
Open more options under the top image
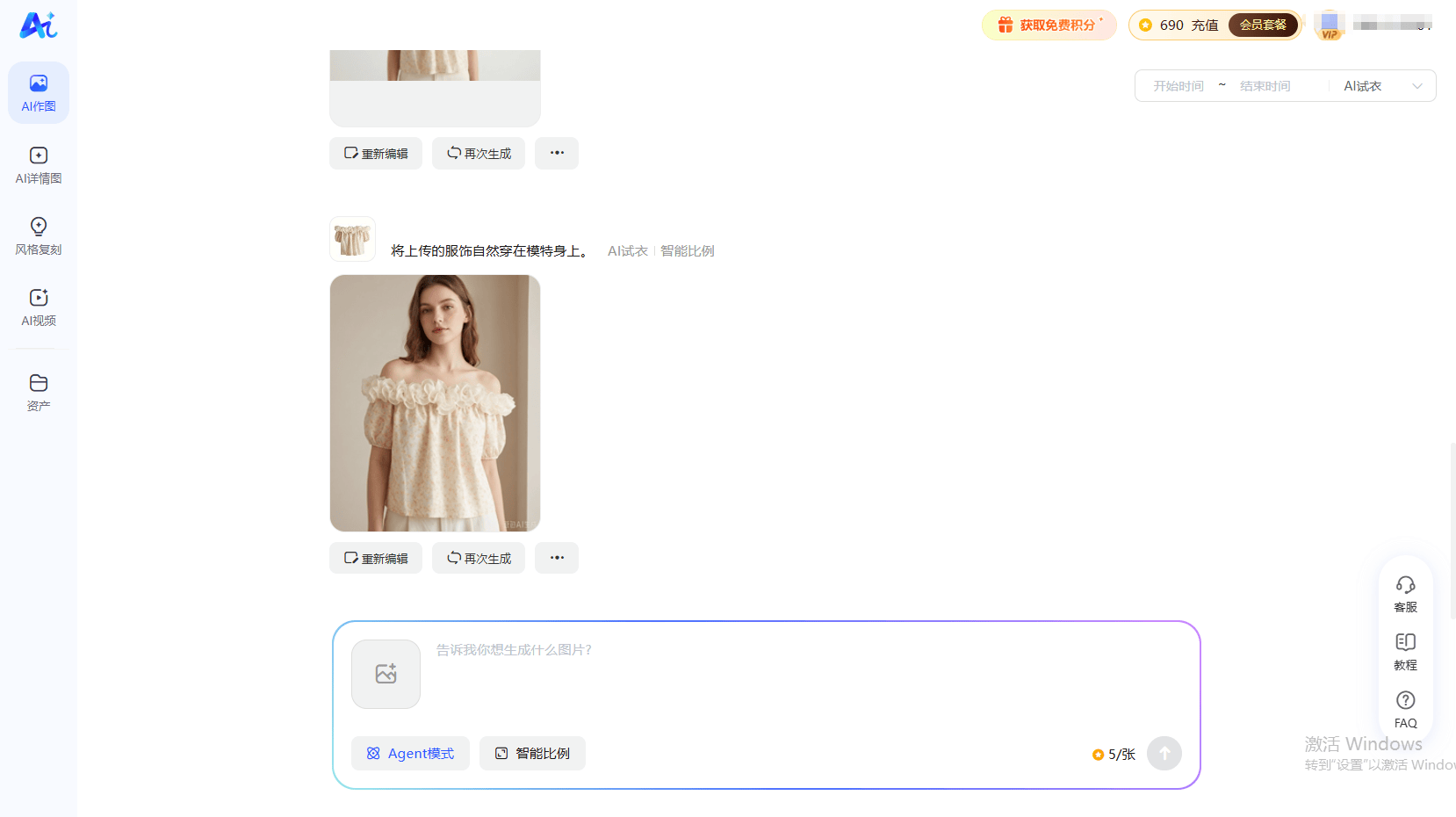557,153
